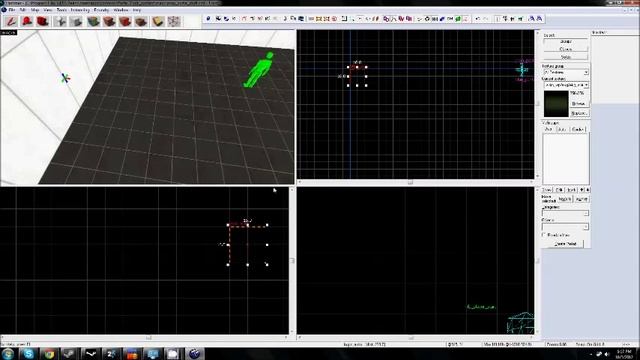Click the volume icon in the system tray
The width and height of the screenshot is (640, 360).
click(607, 354)
